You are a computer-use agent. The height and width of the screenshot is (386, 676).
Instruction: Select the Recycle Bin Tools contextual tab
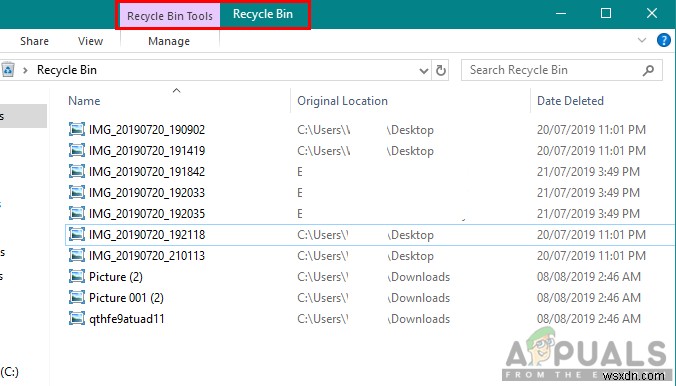170,16
